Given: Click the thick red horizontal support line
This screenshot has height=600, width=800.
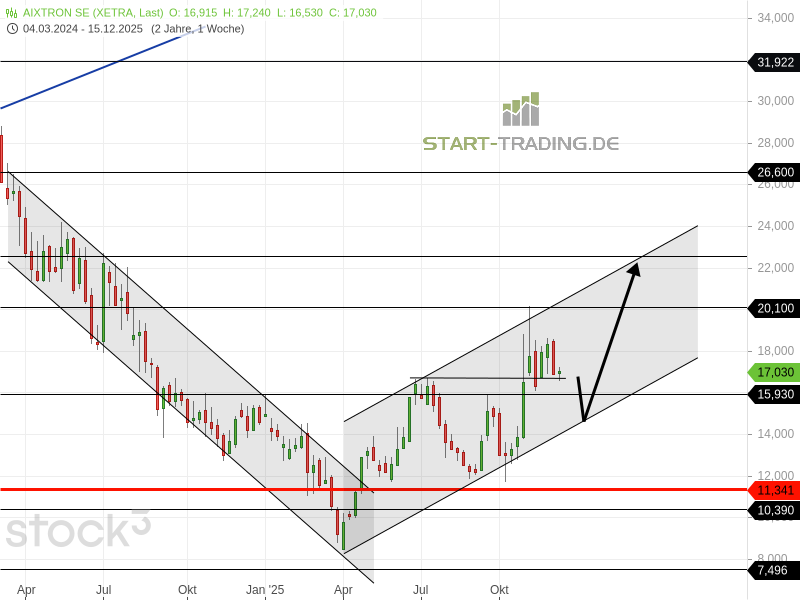Looking at the screenshot, I should tap(200, 489).
